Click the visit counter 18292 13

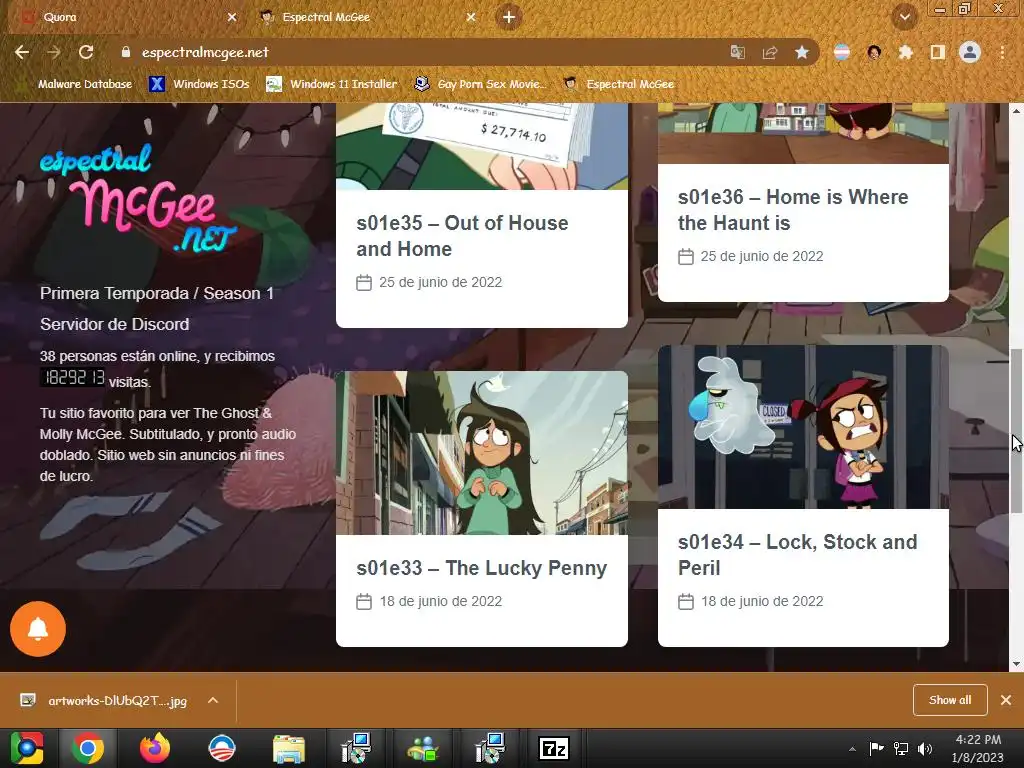(x=73, y=377)
